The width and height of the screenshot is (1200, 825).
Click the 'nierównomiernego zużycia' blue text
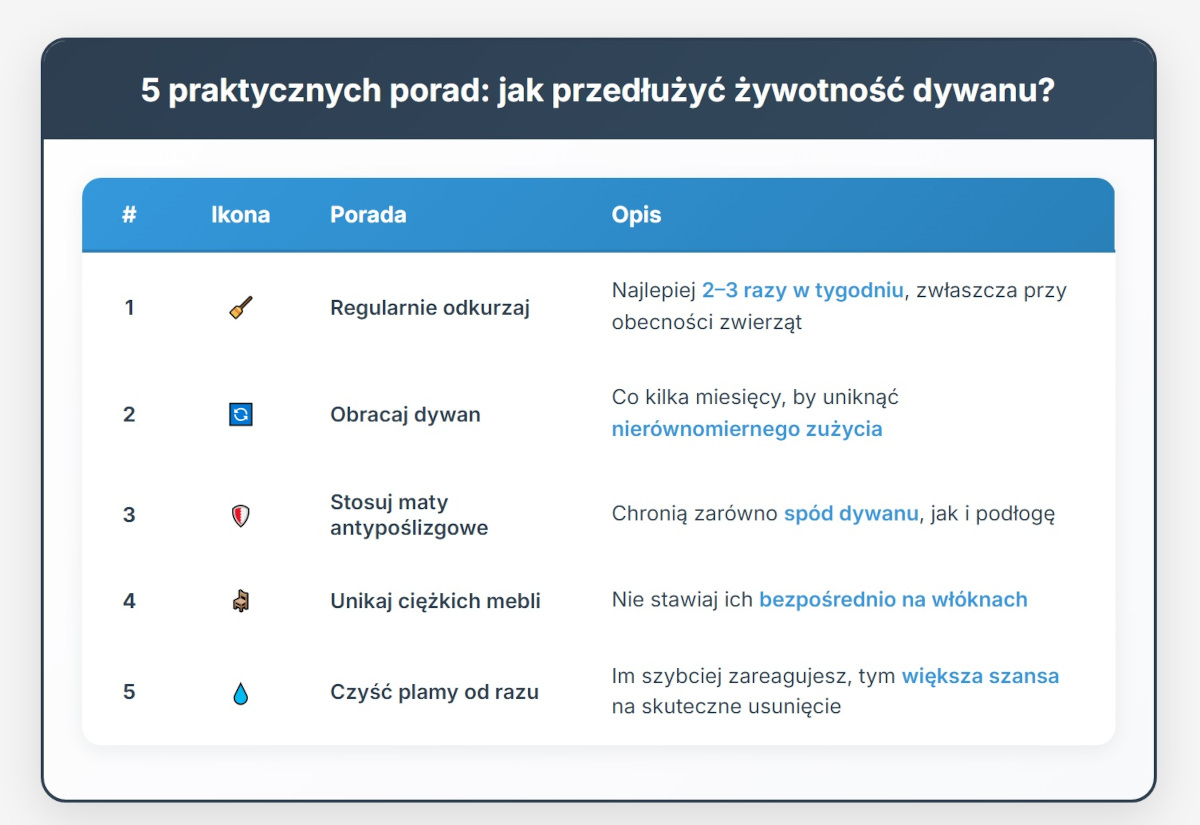747,428
